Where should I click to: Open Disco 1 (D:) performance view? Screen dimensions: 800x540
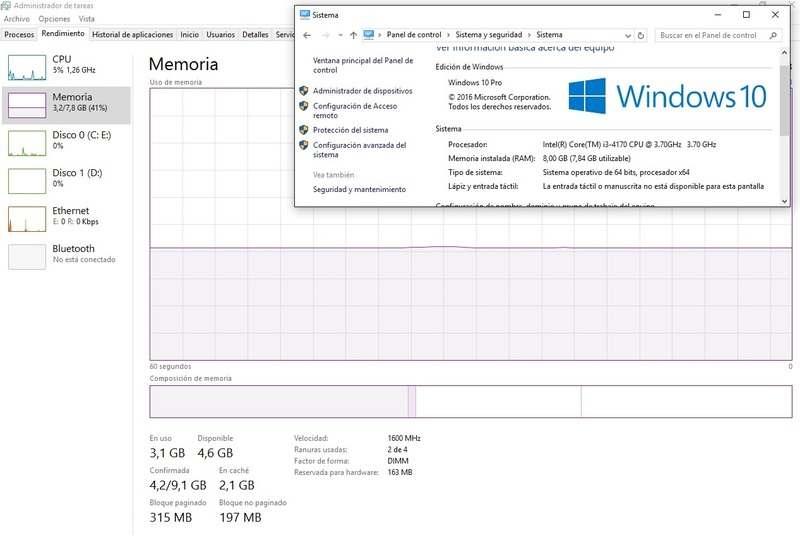28,179
